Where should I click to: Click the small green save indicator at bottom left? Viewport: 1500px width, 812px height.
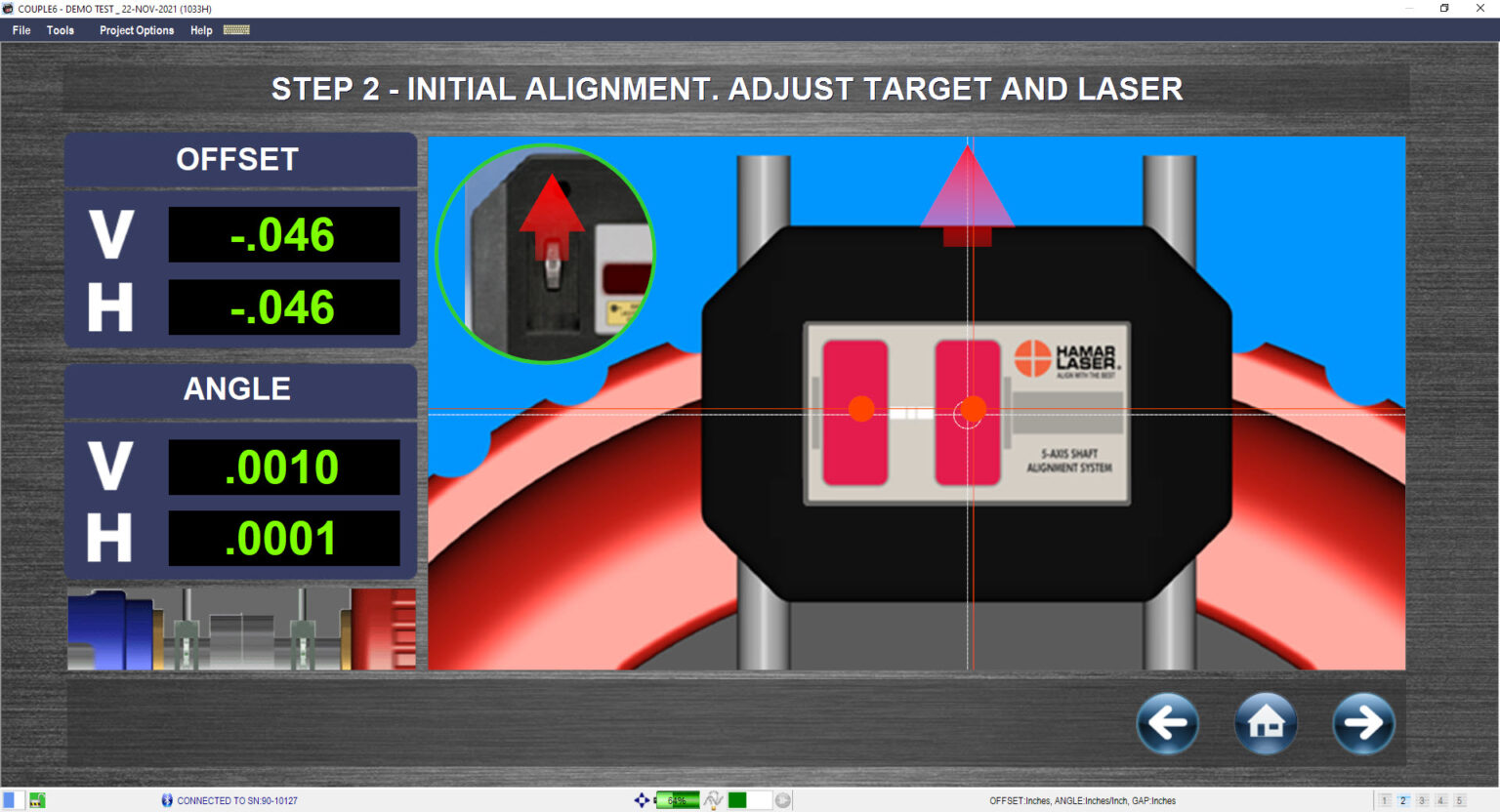[x=37, y=799]
